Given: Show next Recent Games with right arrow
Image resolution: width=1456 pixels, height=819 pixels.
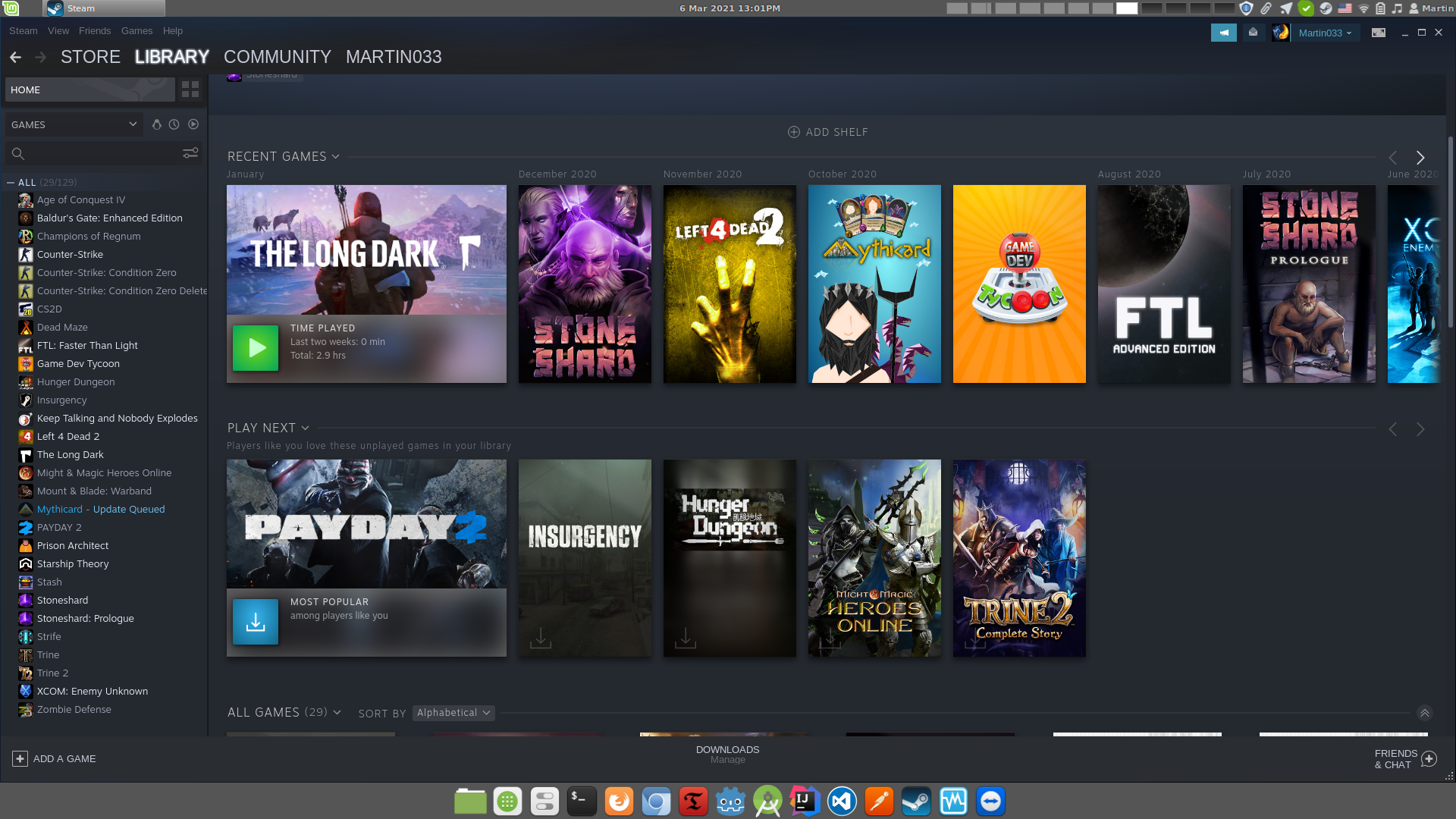Looking at the screenshot, I should (1420, 158).
